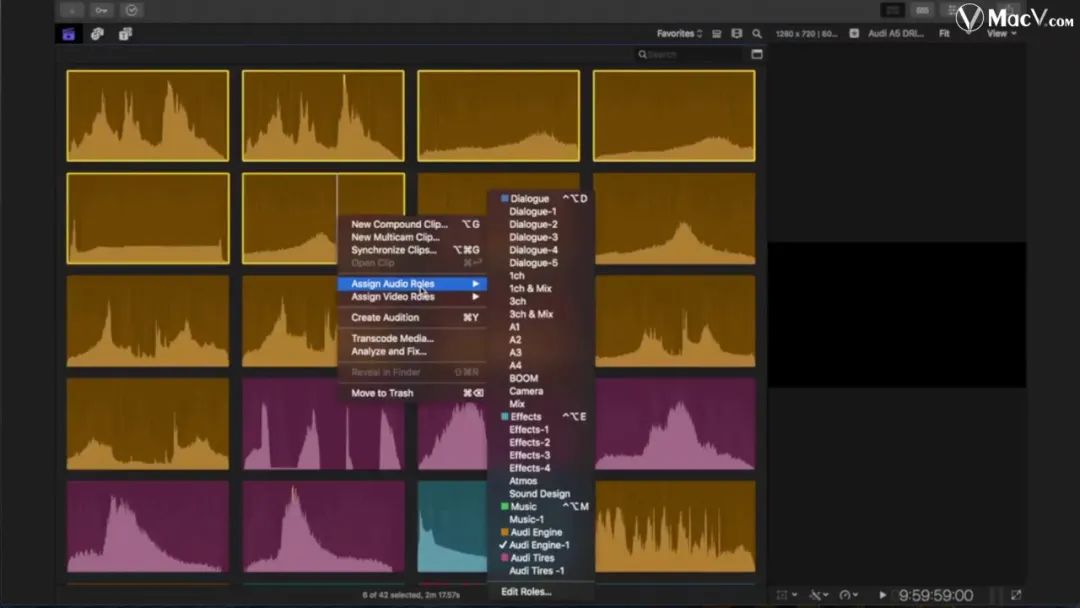Select the Sound Design subrole
Viewport: 1080px width, 608px height.
pyautogui.click(x=541, y=494)
